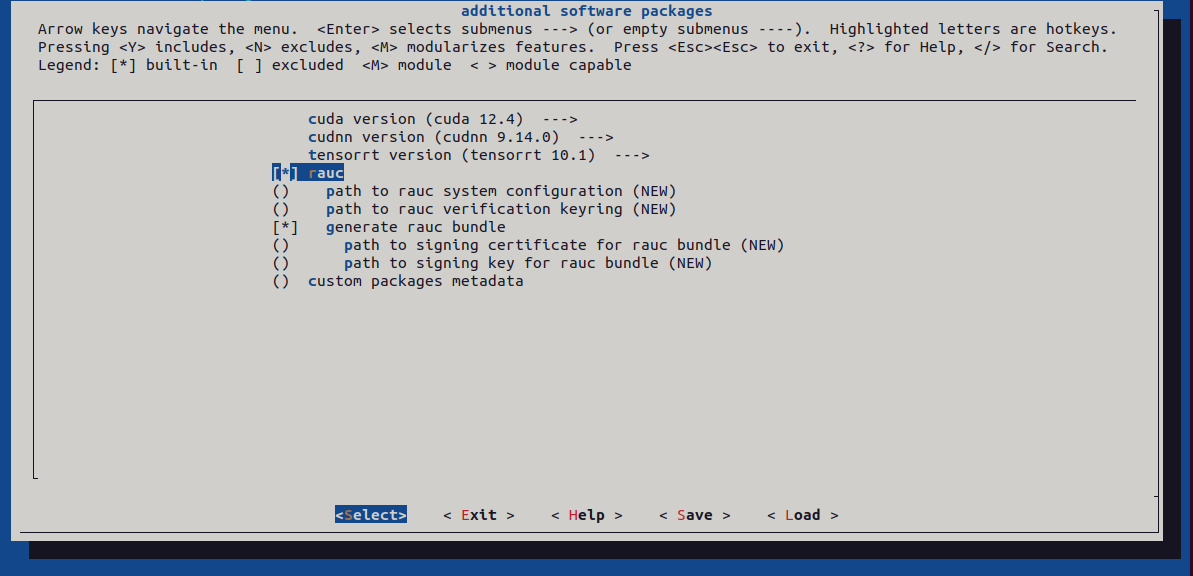Open the cuda version submenu
Image resolution: width=1193 pixels, height=576 pixels.
(443, 119)
